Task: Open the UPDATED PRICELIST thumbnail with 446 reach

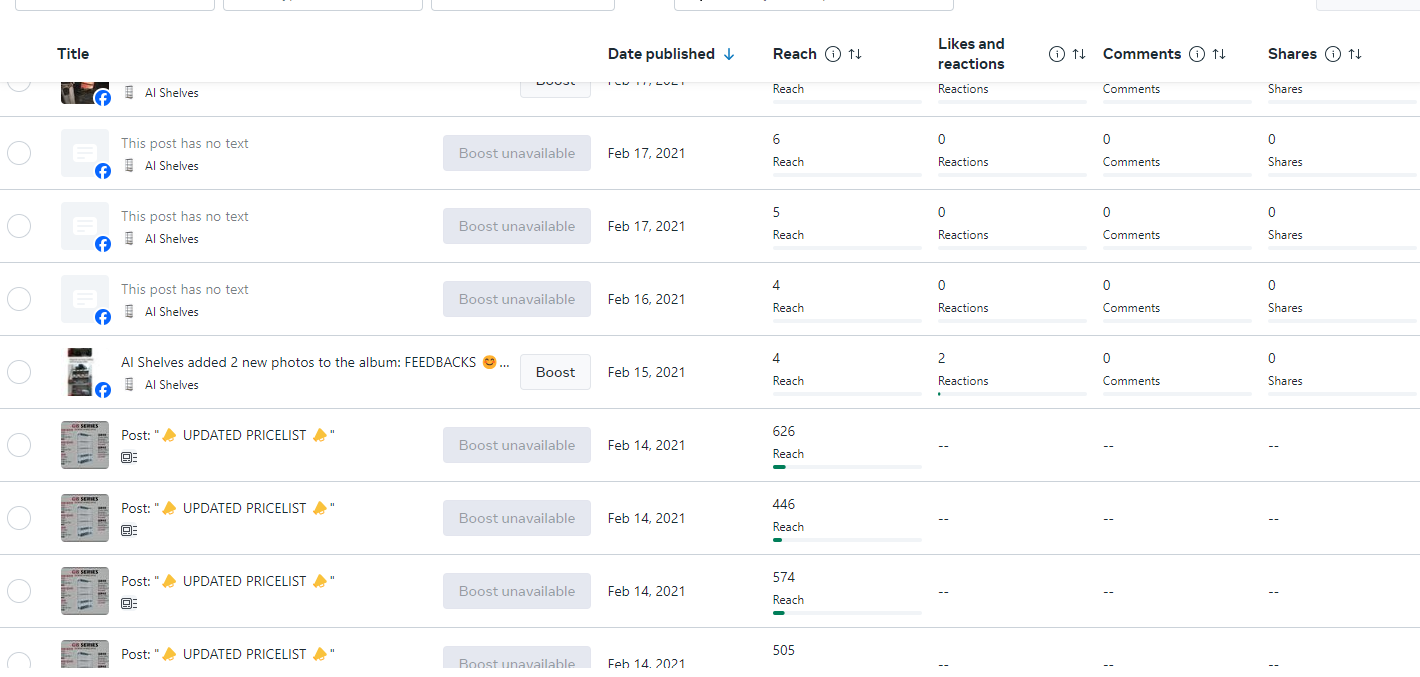Action: [84, 518]
